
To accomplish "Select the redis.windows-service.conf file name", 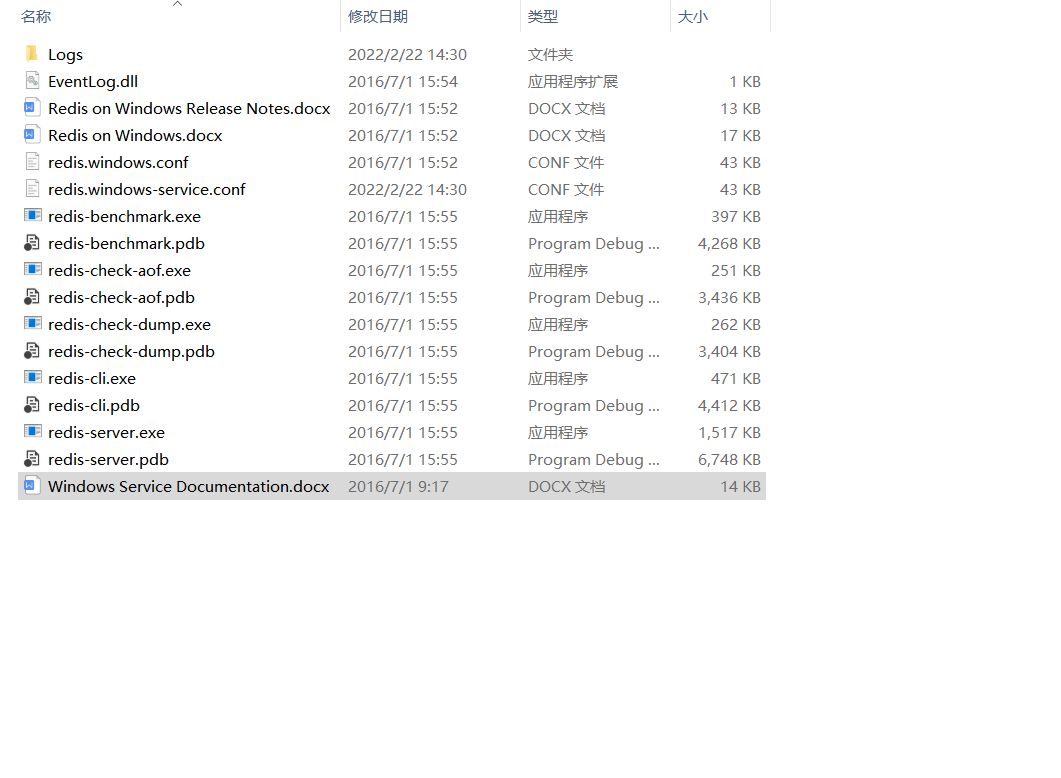I will [x=147, y=189].
